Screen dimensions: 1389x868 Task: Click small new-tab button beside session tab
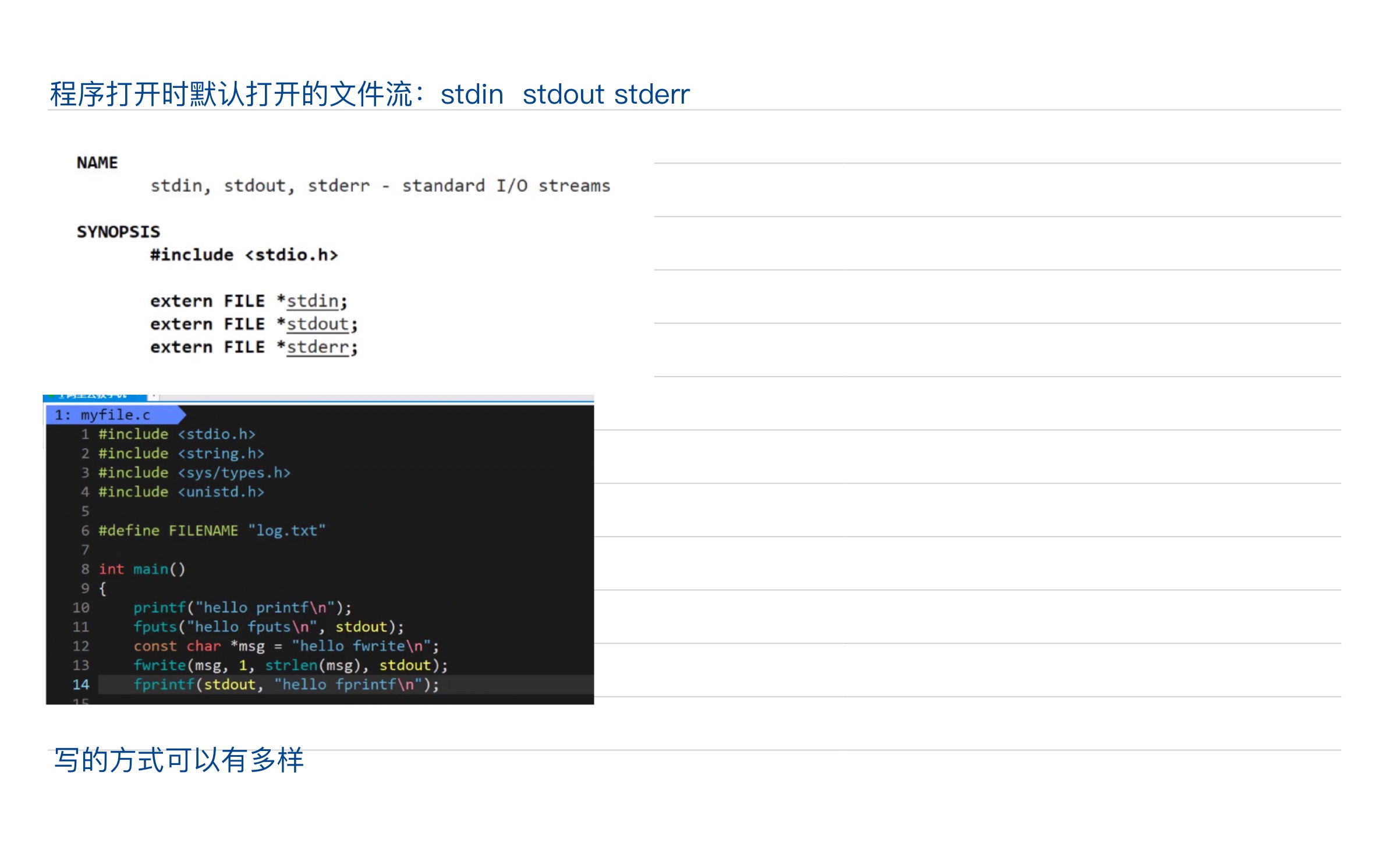(154, 397)
